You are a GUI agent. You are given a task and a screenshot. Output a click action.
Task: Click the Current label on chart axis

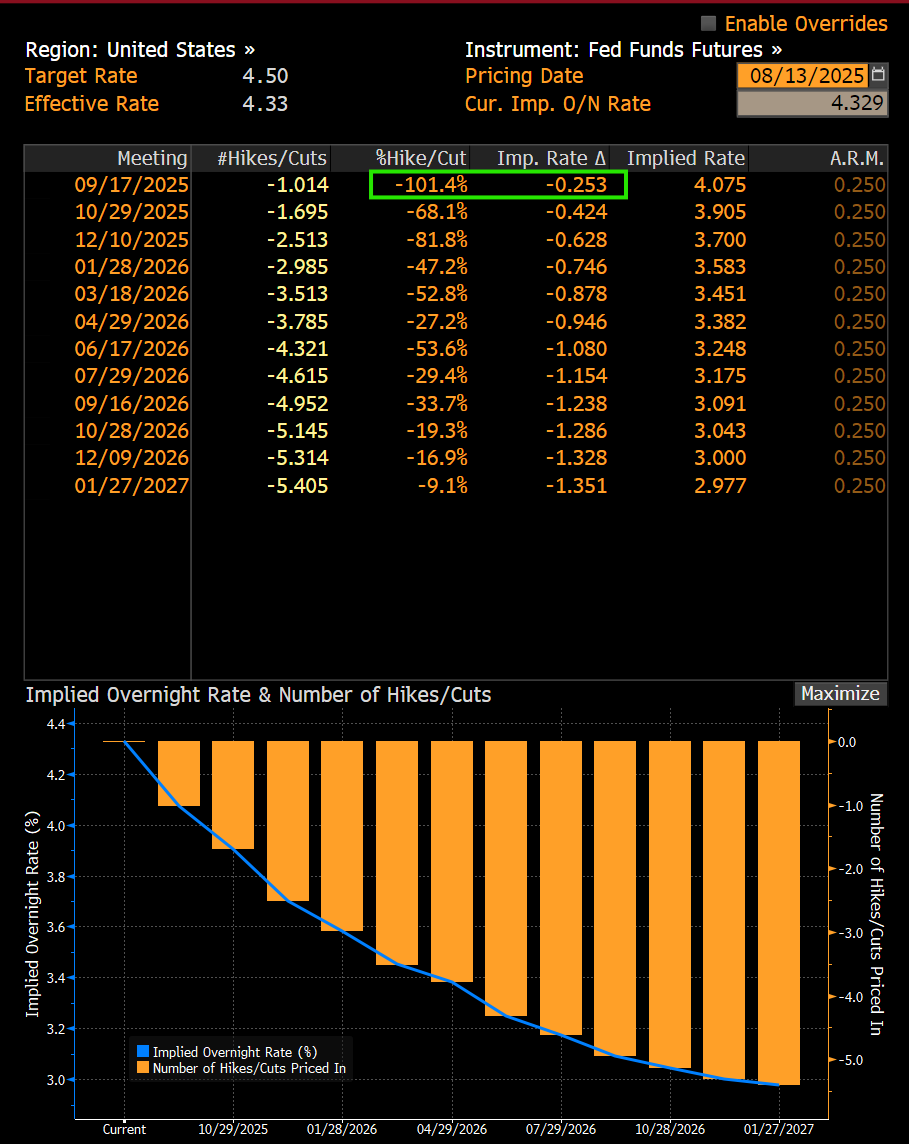coord(124,1129)
